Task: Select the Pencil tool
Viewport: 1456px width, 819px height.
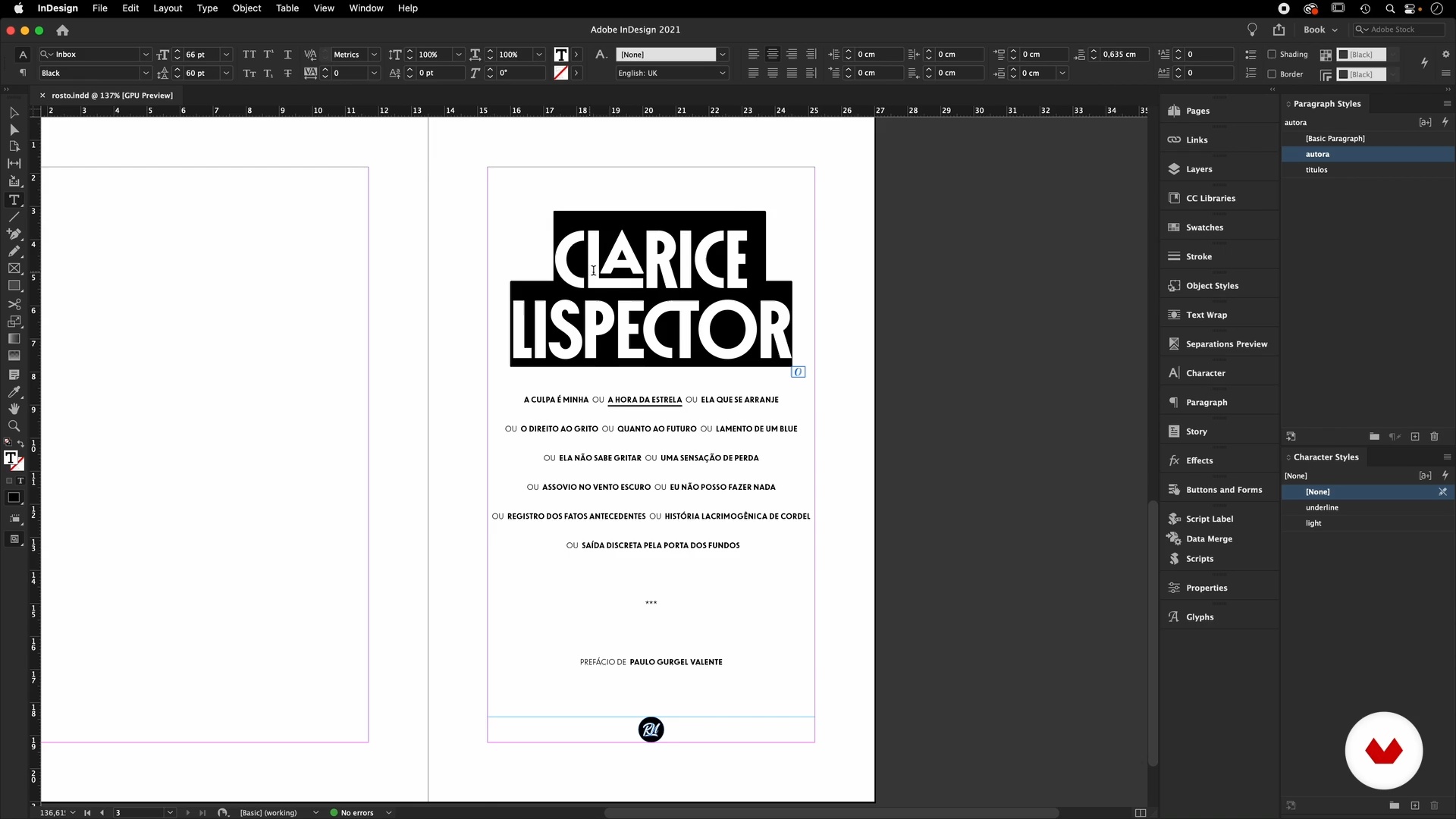Action: click(14, 251)
